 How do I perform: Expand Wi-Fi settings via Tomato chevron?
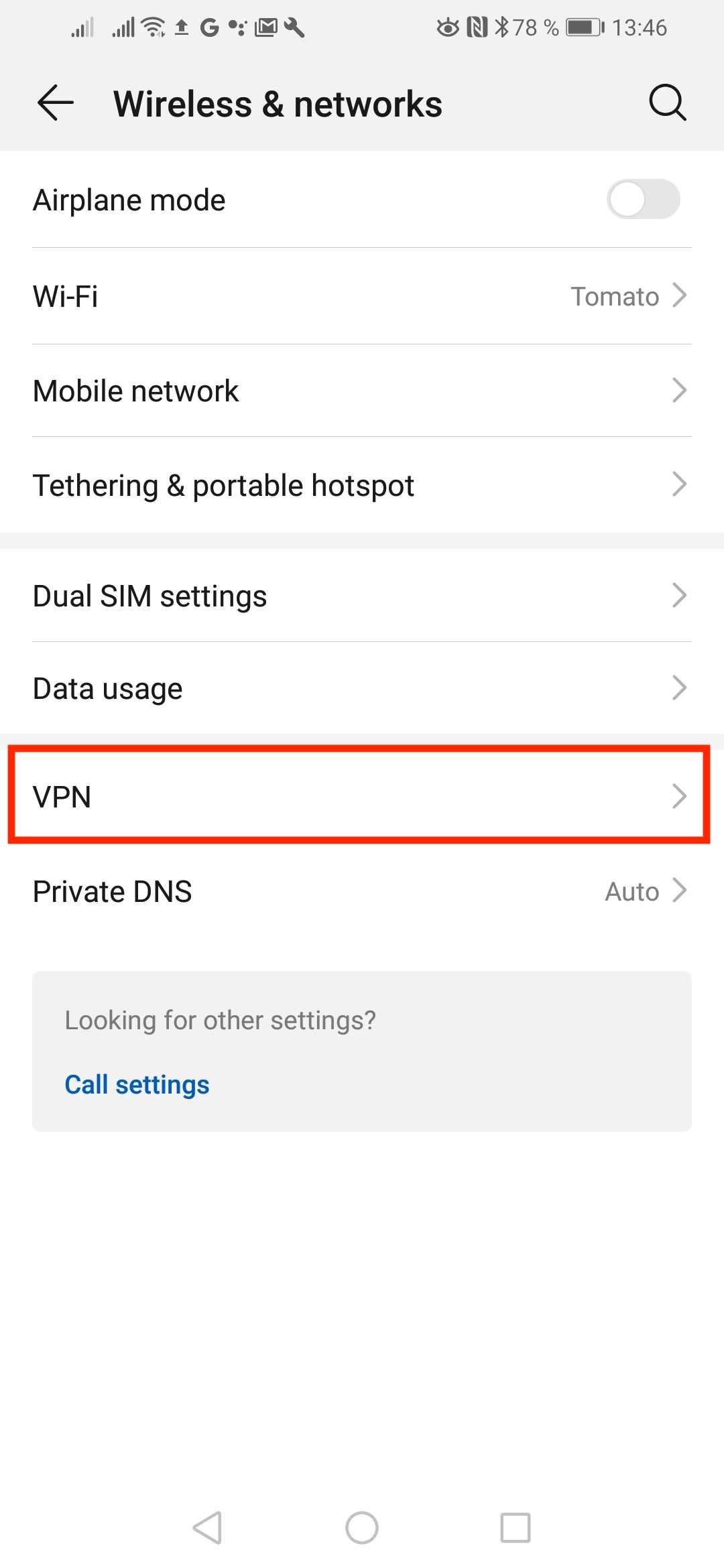(680, 296)
